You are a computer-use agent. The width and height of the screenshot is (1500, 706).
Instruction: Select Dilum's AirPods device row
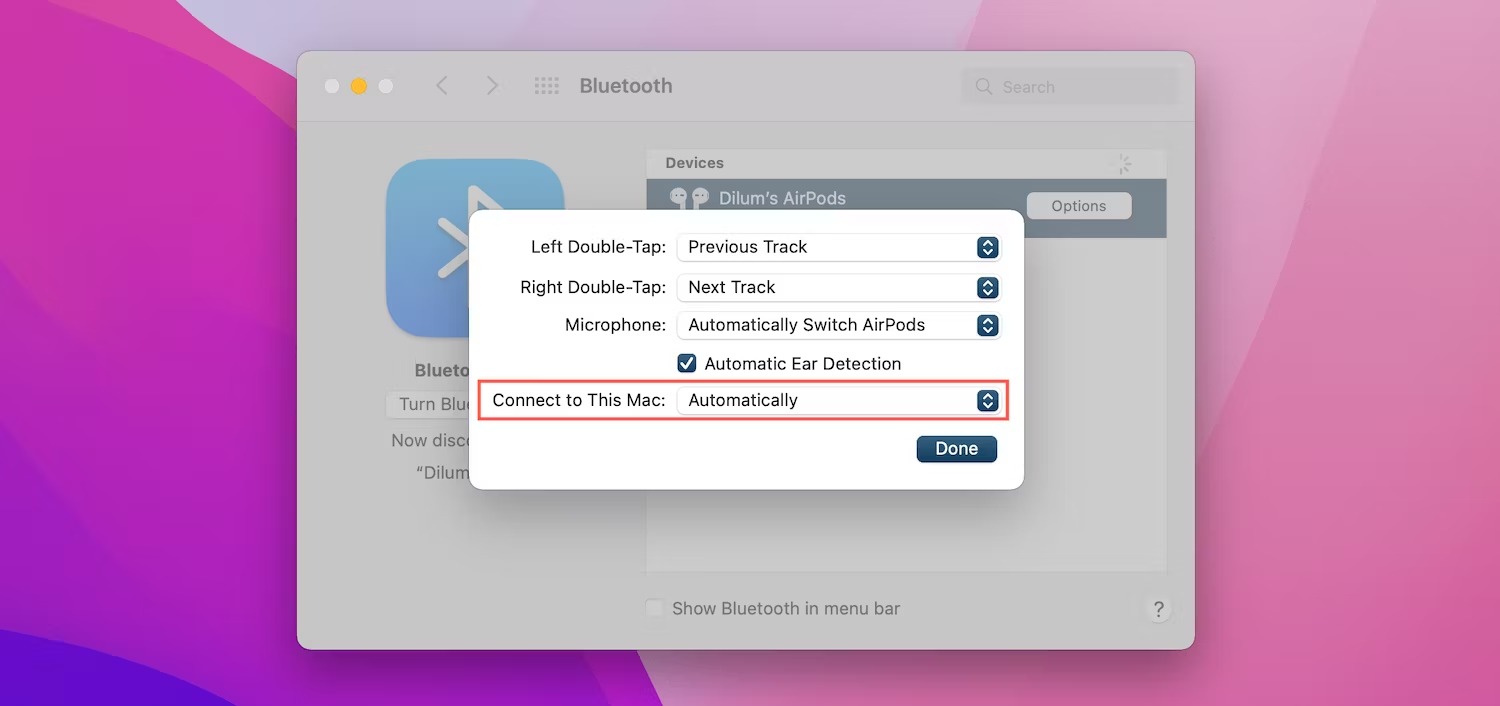pyautogui.click(x=850, y=197)
